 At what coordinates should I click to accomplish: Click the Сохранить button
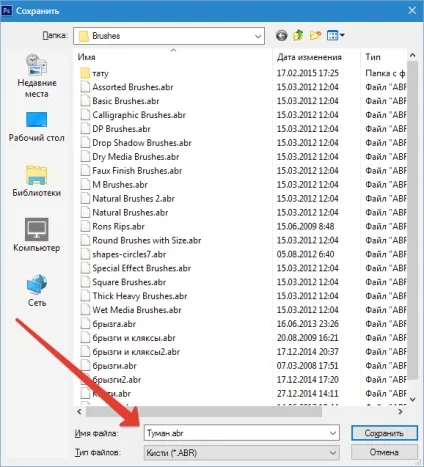point(384,433)
